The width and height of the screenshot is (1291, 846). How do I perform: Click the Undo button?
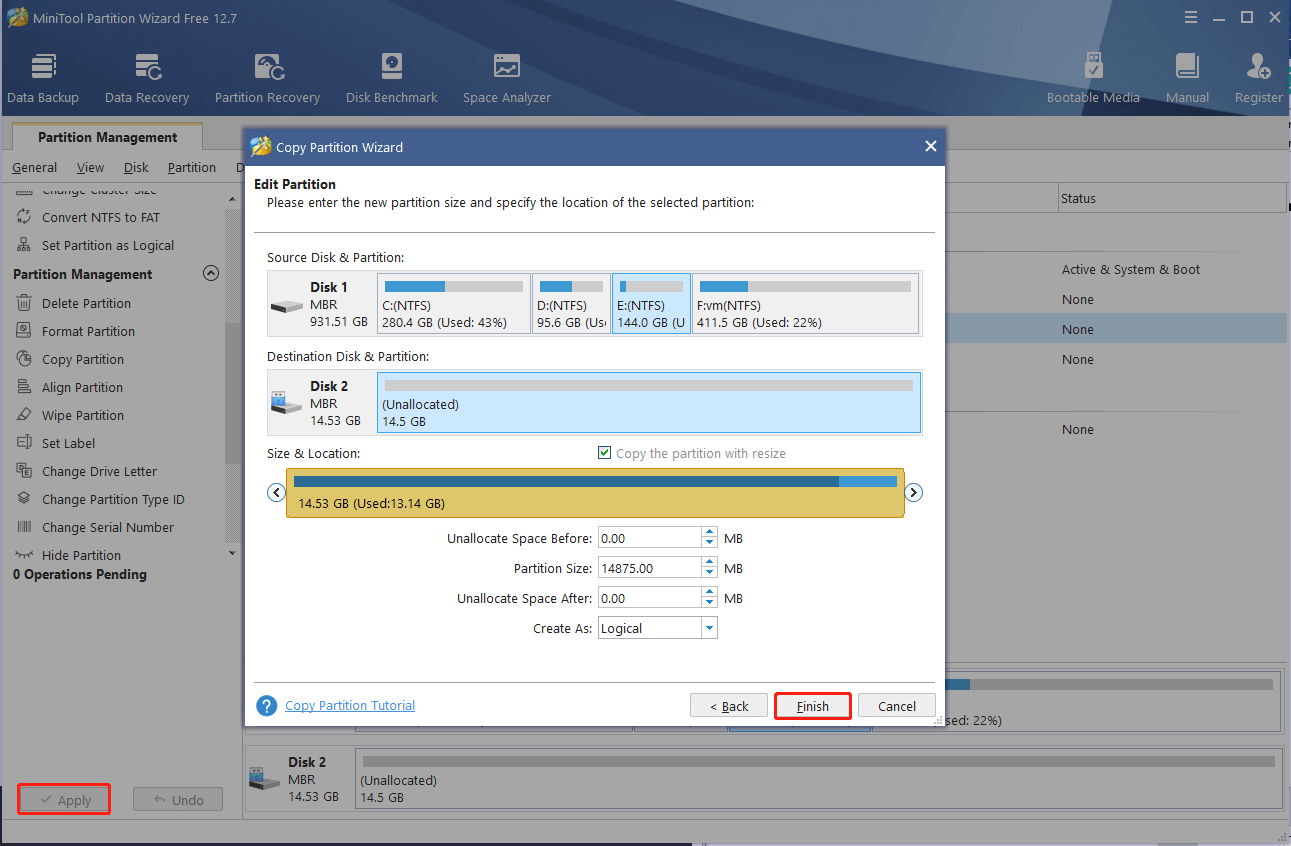(177, 800)
